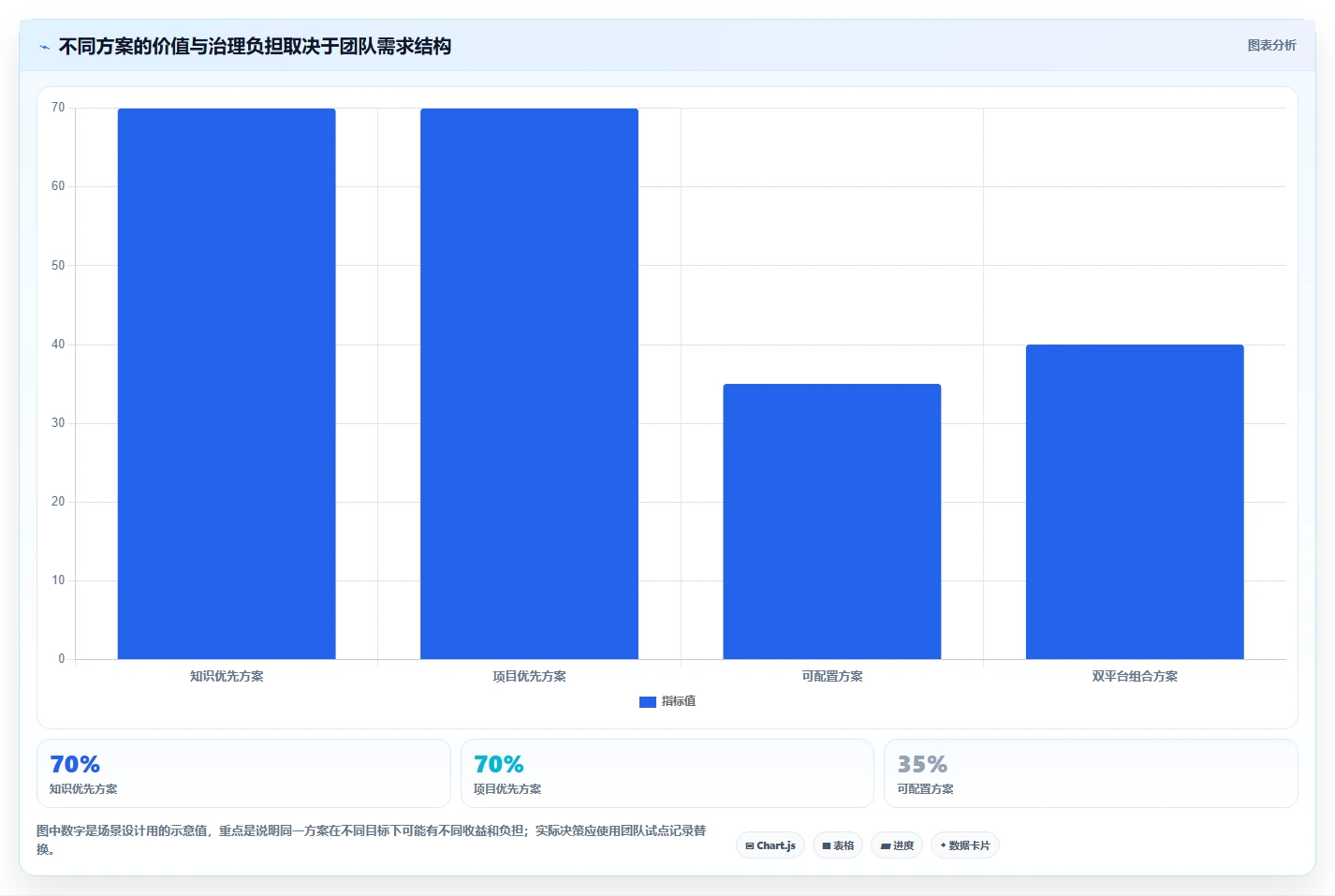Click the y-axis value 0
Screen dimensions: 1335x896
[x=62, y=659]
